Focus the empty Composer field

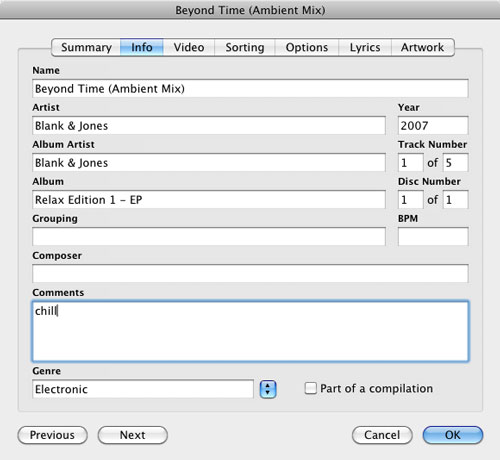[250, 274]
